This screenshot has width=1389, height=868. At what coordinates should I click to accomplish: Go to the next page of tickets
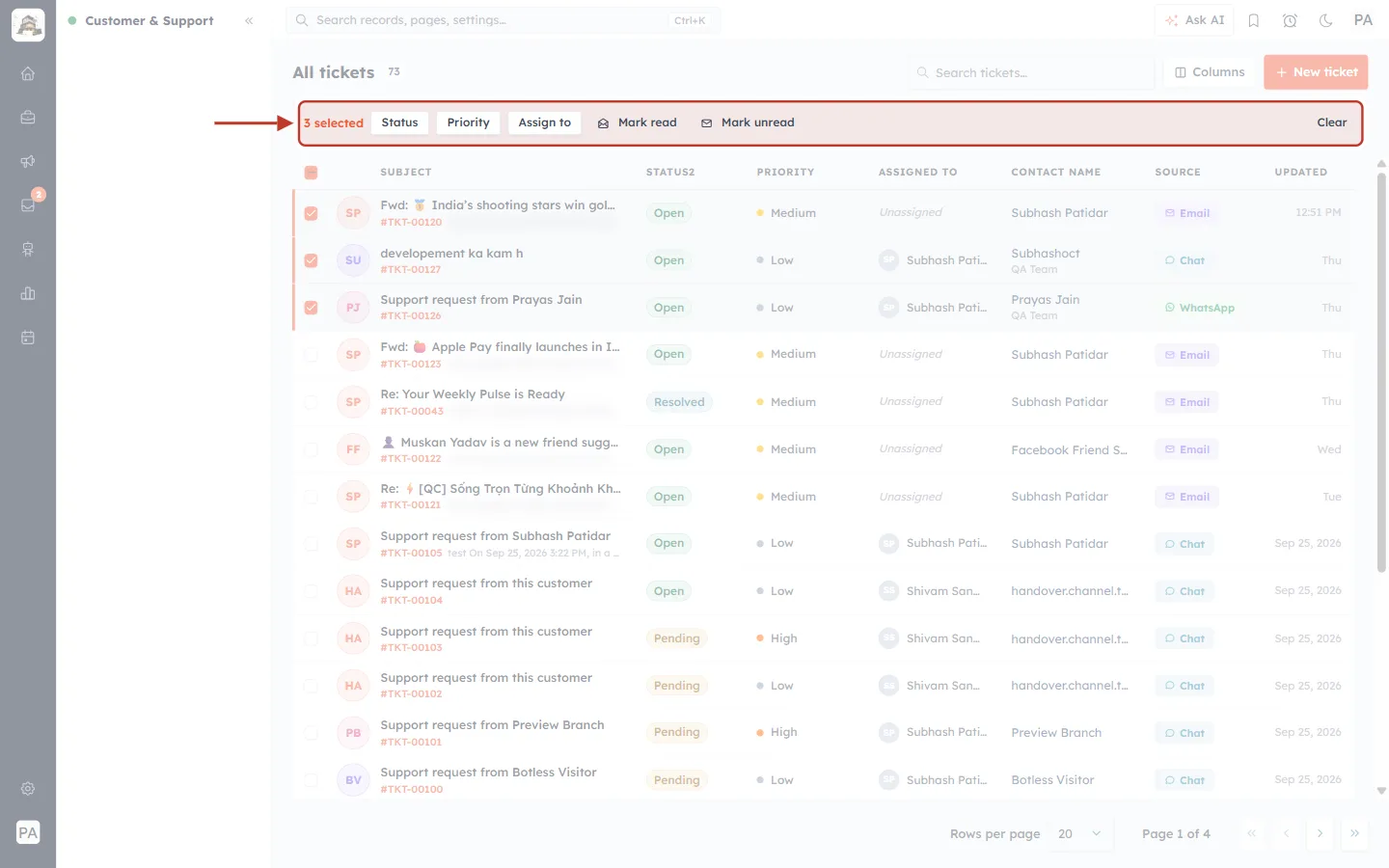pyautogui.click(x=1320, y=833)
